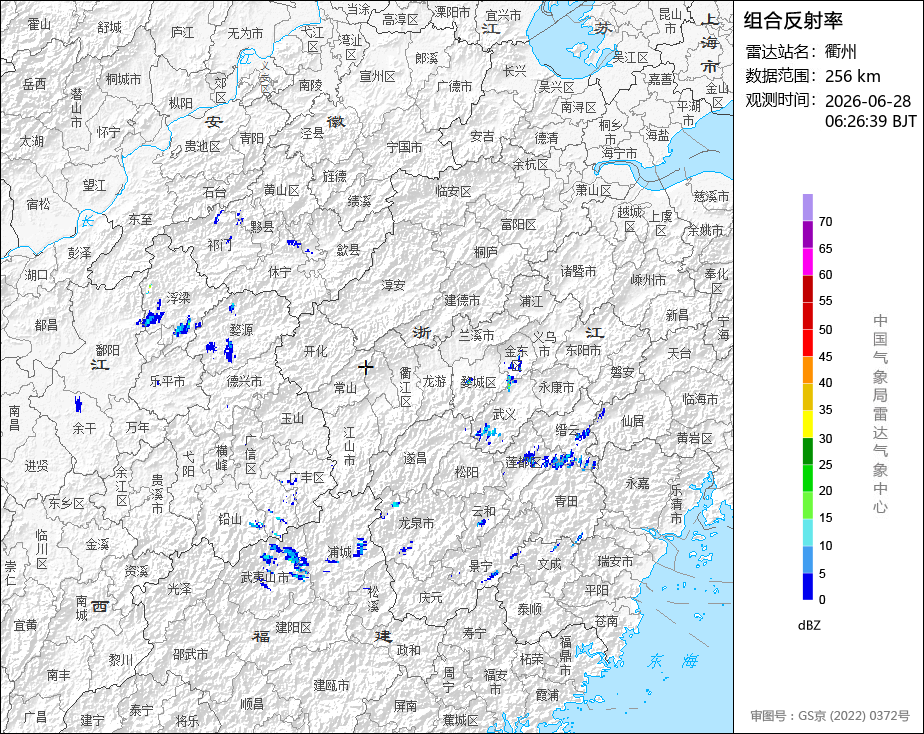Click the 乐平市 label
This screenshot has height=734, width=924.
167,382
